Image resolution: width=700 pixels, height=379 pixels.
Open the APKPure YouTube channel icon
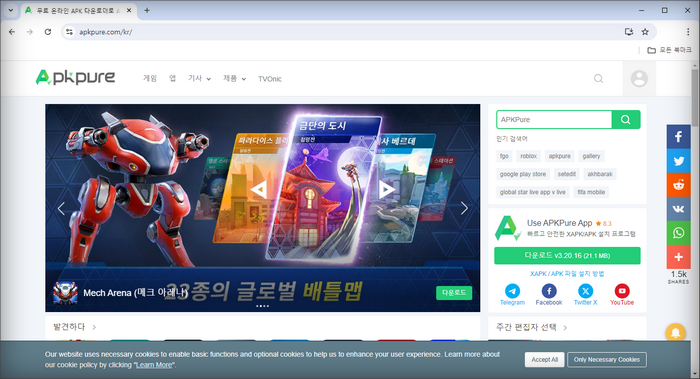pos(622,291)
